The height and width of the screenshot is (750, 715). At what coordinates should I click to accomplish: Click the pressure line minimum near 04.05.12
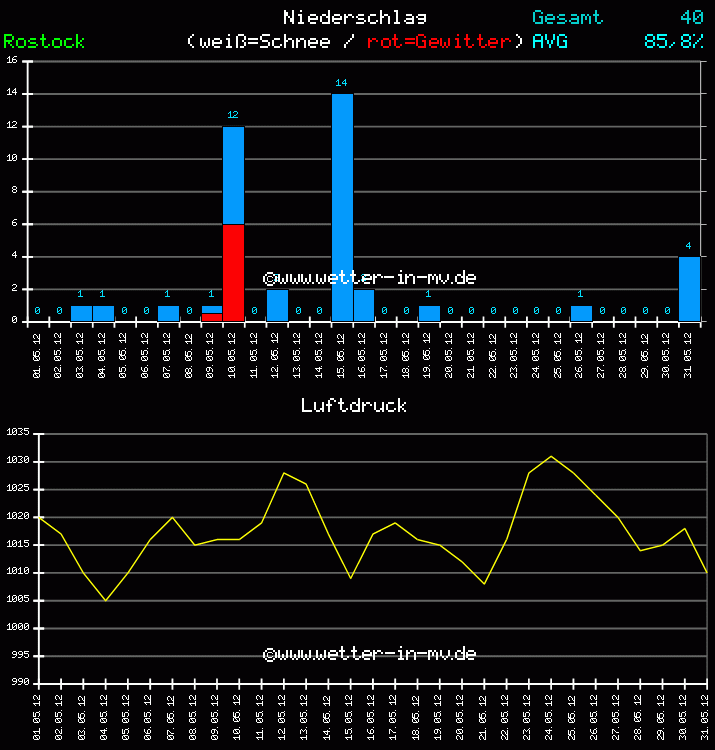tap(105, 600)
